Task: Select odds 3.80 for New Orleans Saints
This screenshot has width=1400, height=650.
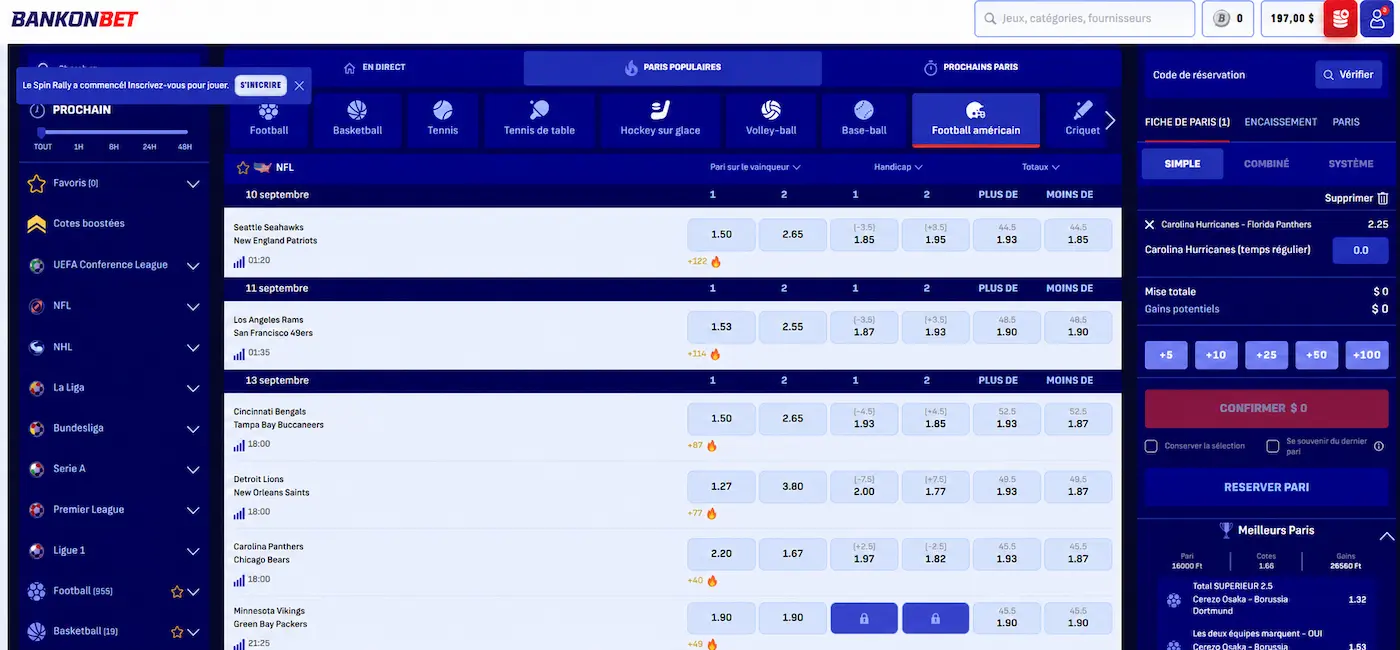Action: coord(792,487)
